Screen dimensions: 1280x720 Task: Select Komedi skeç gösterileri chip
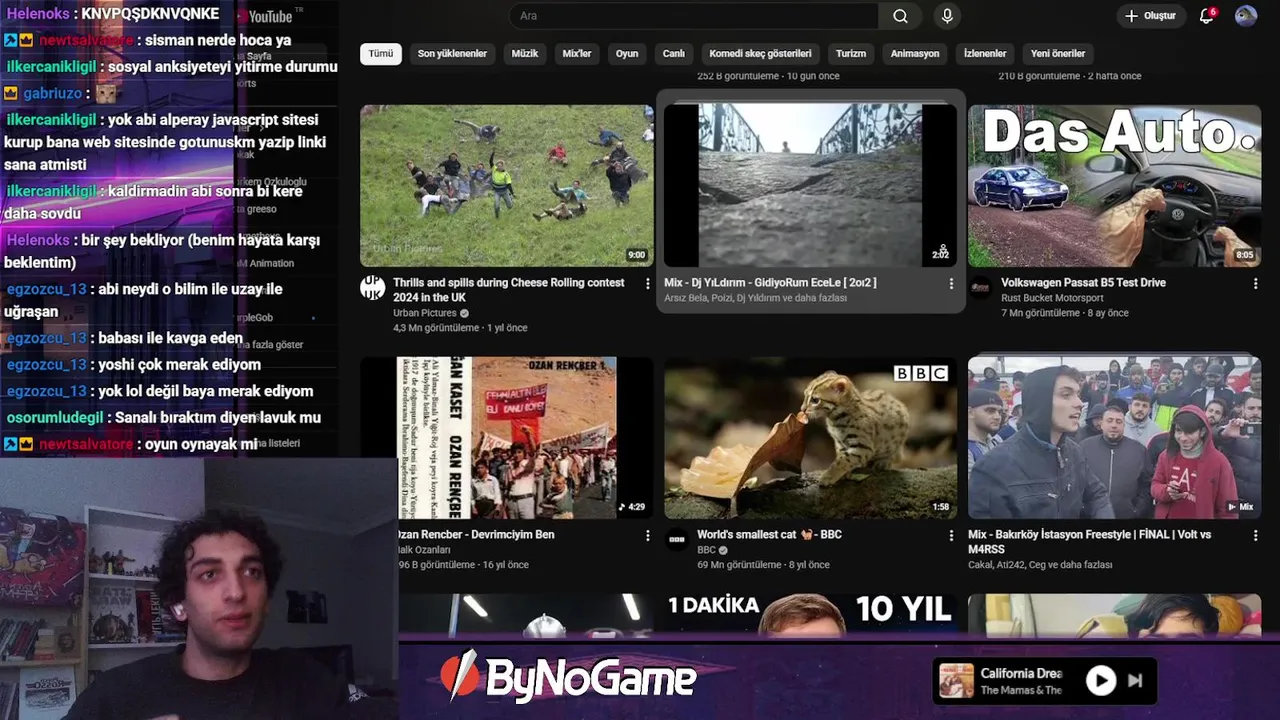[760, 54]
